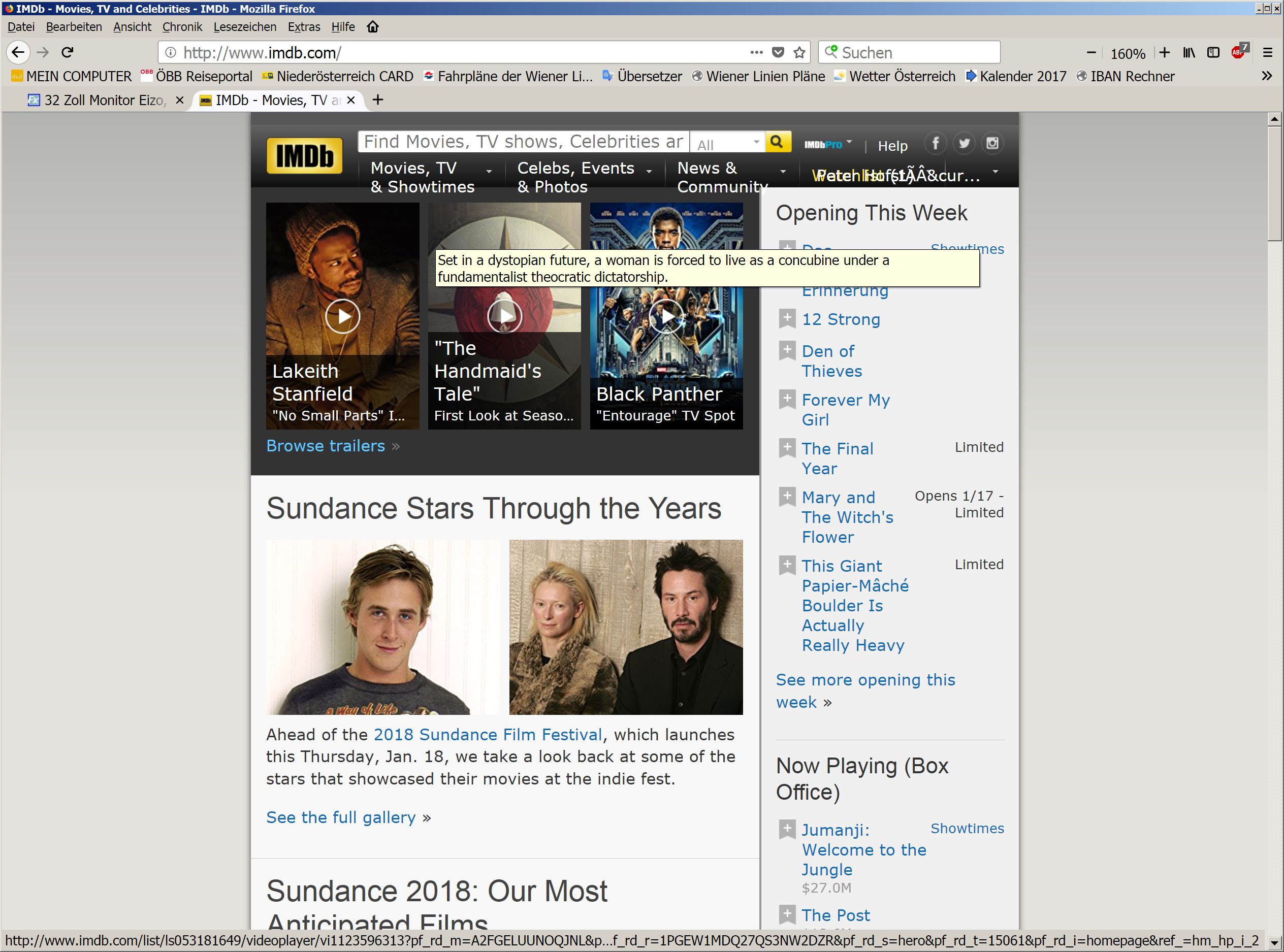Click the IMDb yellow search magnifier button
This screenshot has height=952, width=1284.
(776, 142)
